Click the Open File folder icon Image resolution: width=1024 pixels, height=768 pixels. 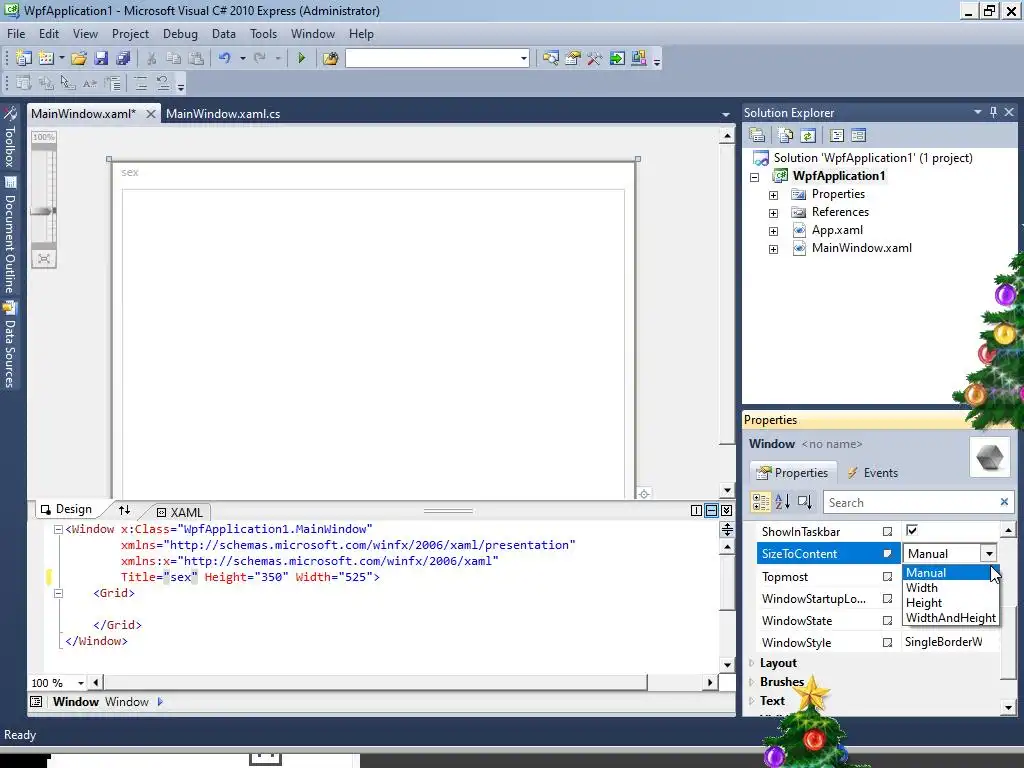click(79, 59)
